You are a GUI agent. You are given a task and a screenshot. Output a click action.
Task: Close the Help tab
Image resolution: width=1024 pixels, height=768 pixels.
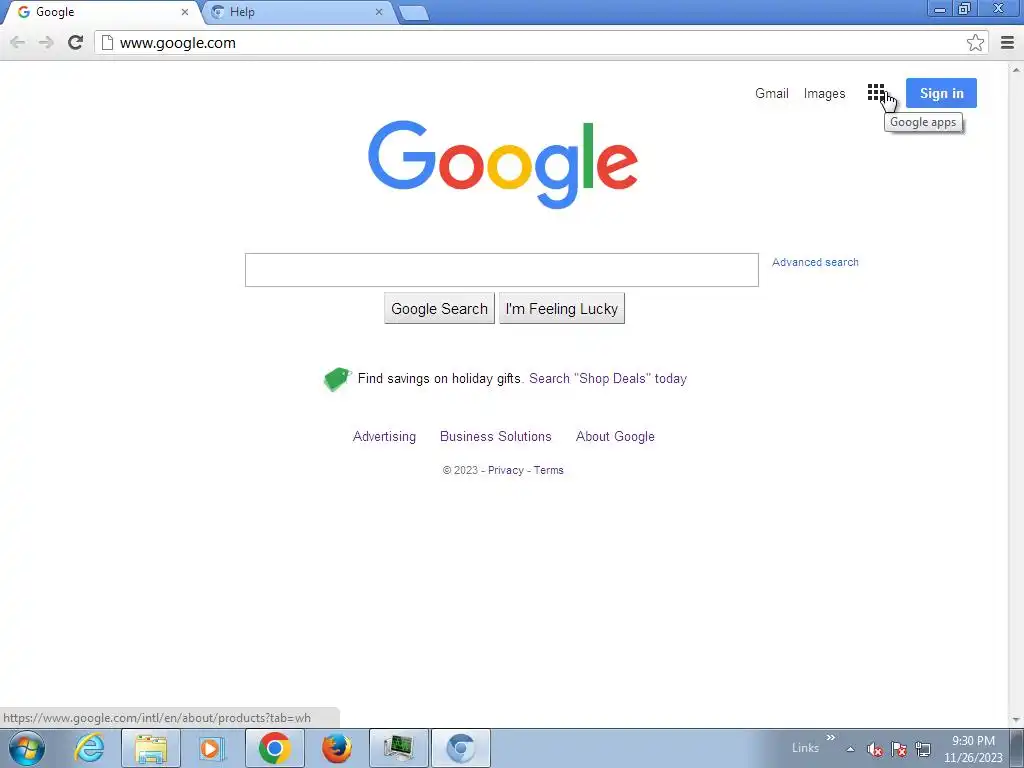pyautogui.click(x=379, y=12)
